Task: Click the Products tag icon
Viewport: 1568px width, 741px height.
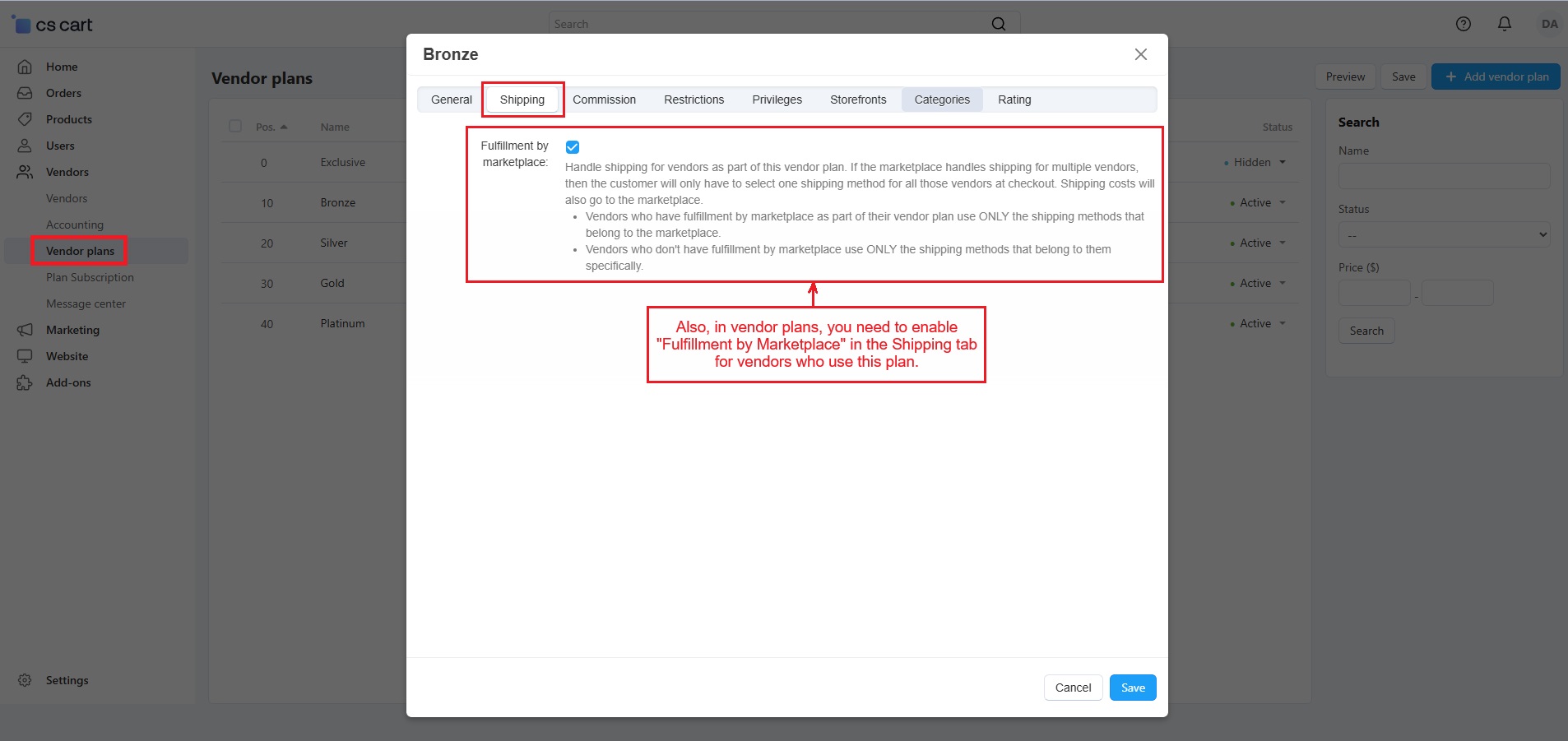Action: (25, 119)
